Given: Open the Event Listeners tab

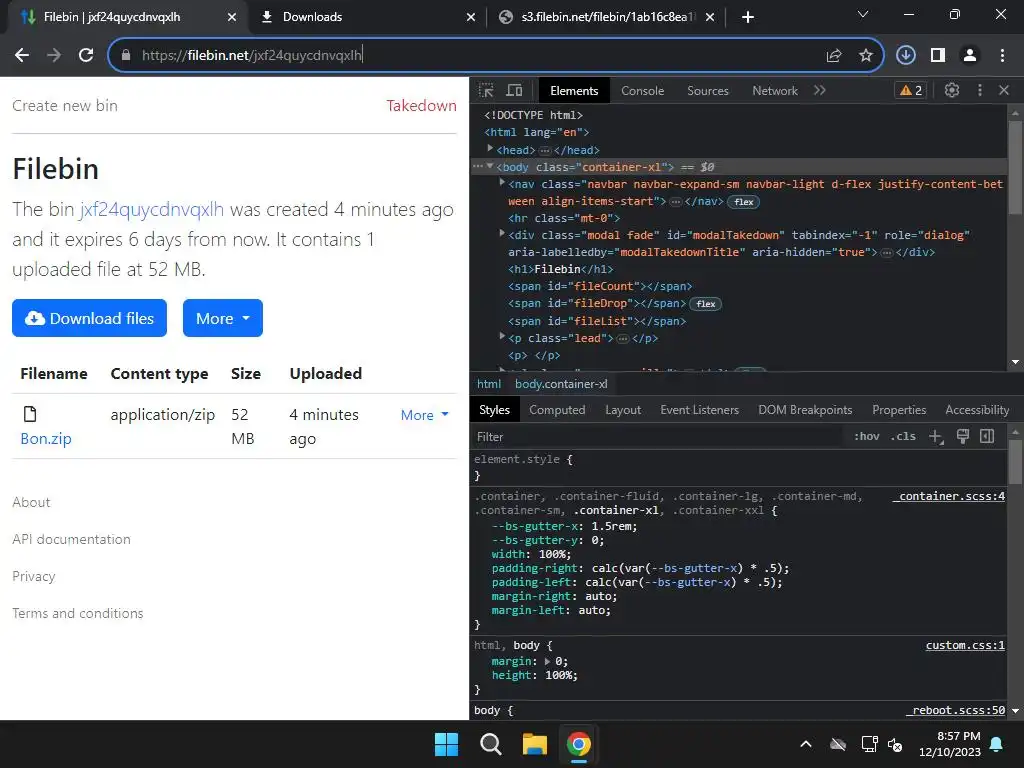Looking at the screenshot, I should tap(699, 409).
